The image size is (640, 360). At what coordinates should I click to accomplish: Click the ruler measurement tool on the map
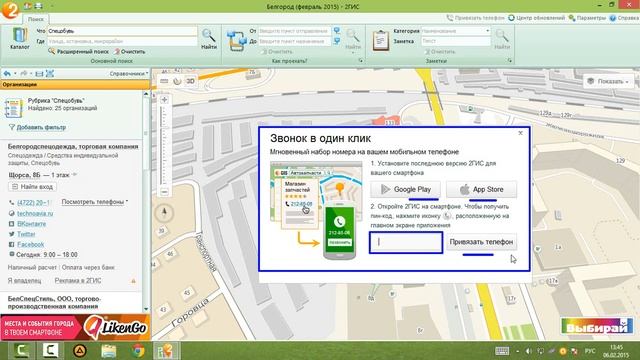tap(164, 81)
